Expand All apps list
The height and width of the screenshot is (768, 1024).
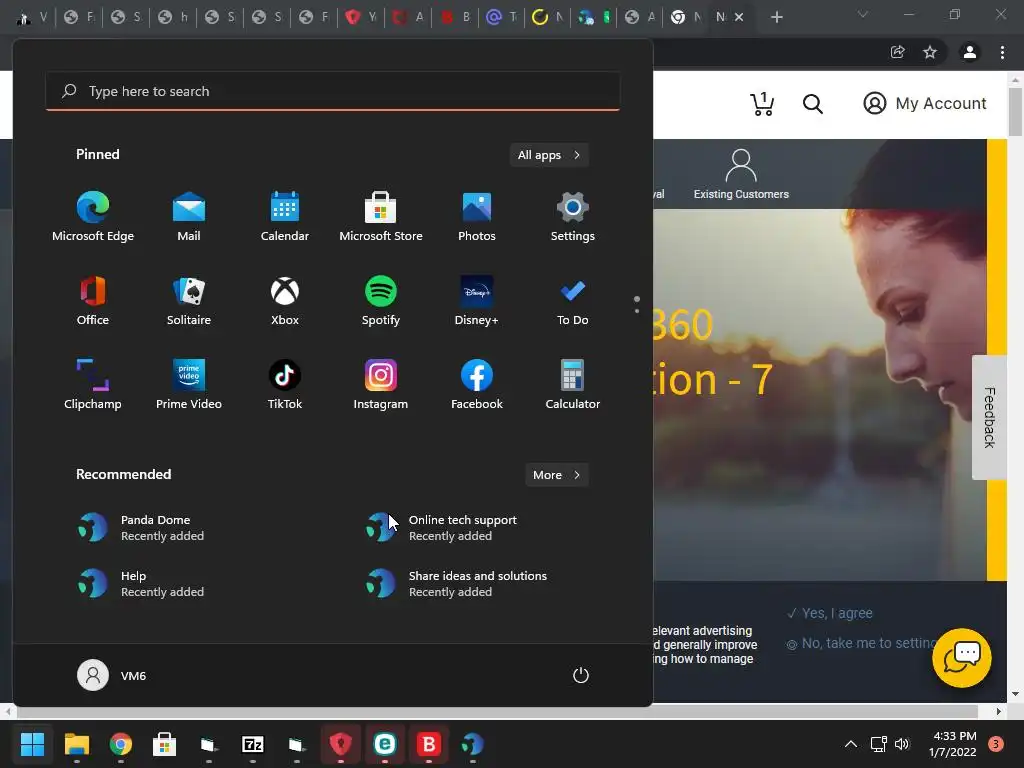click(549, 155)
